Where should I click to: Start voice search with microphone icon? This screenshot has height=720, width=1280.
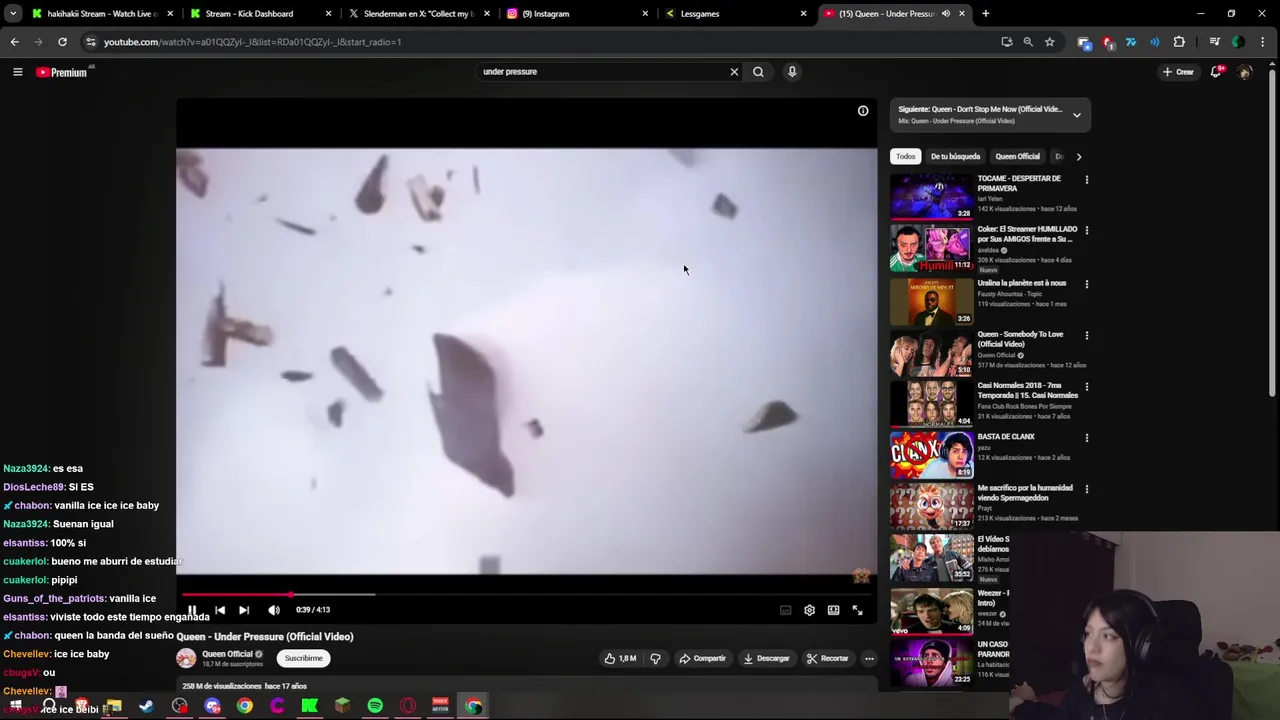tap(792, 72)
